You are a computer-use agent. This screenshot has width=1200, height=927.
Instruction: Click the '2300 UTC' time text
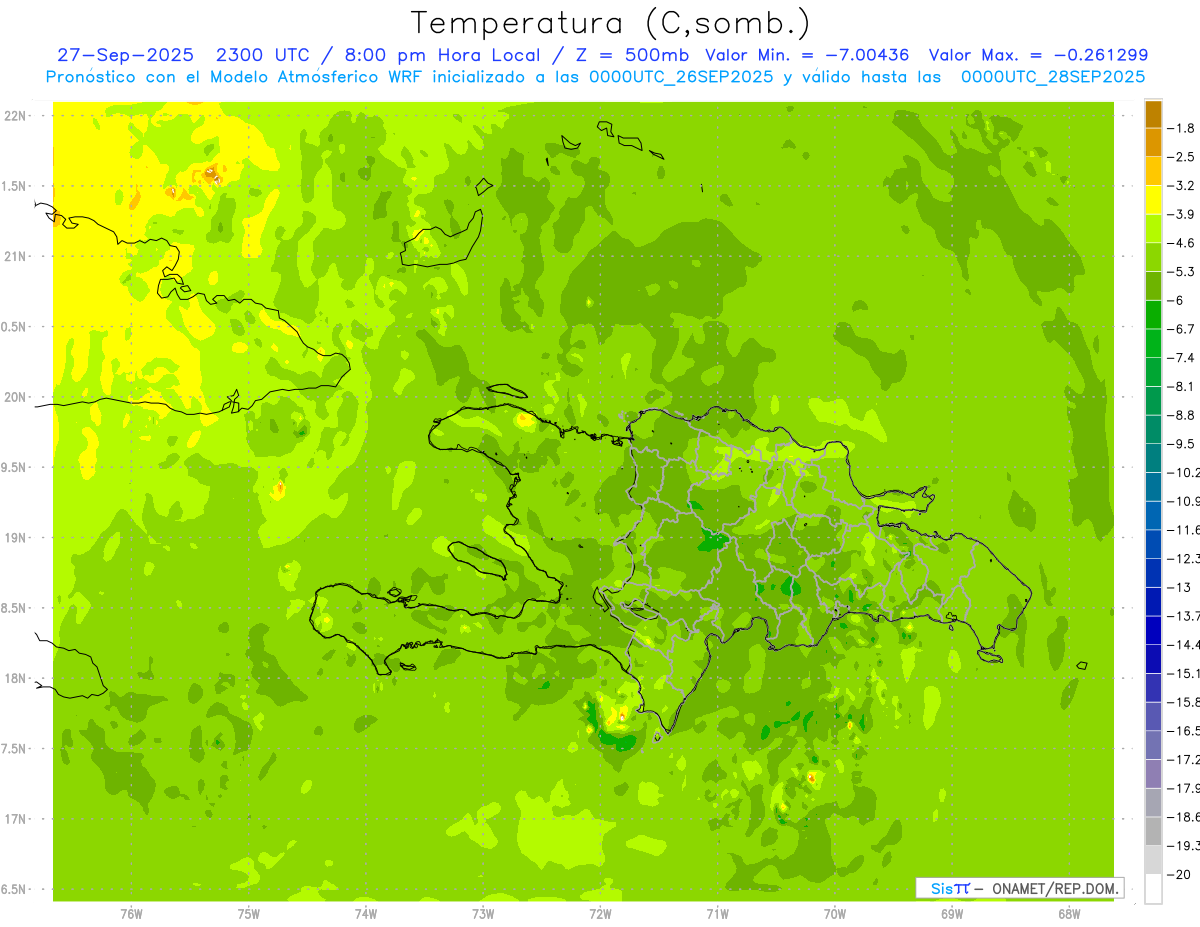[265, 55]
